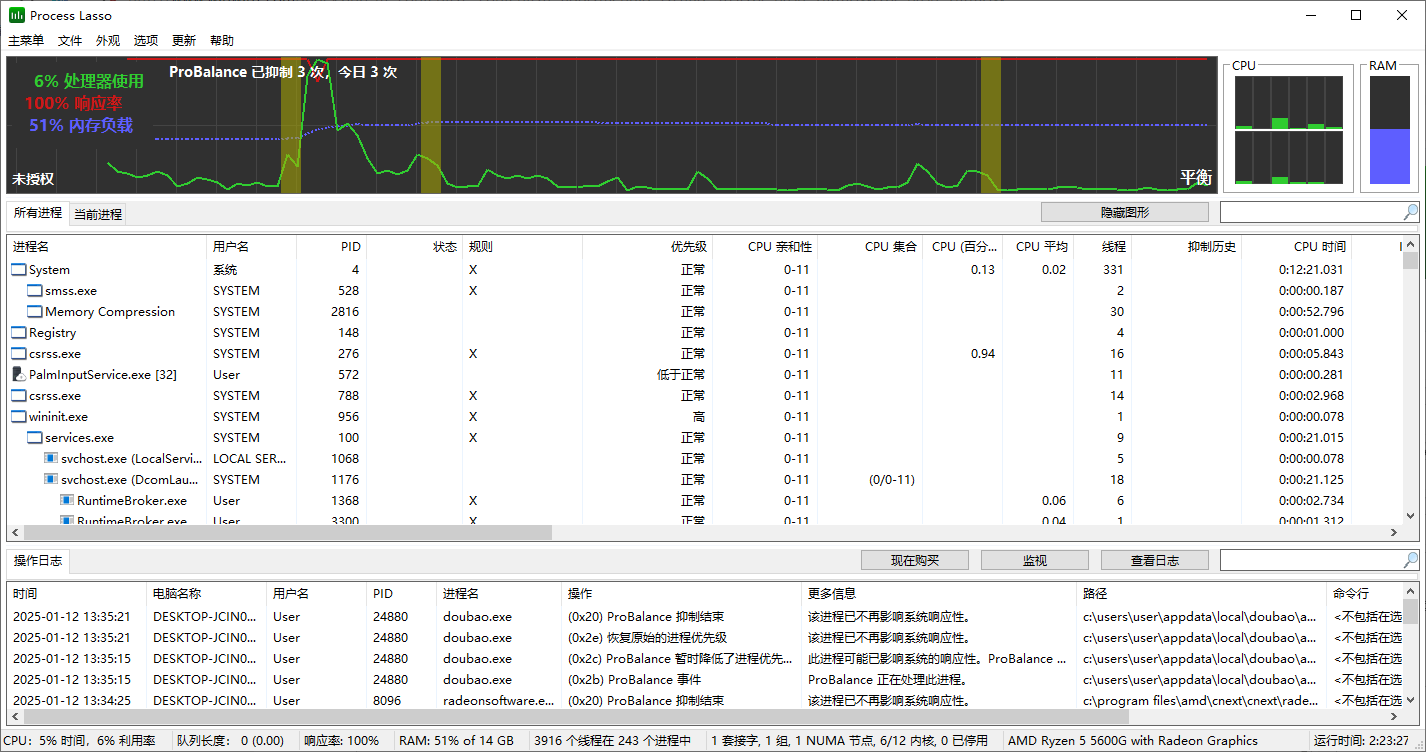Open the 选项 menu
The image size is (1426, 752).
coord(146,41)
